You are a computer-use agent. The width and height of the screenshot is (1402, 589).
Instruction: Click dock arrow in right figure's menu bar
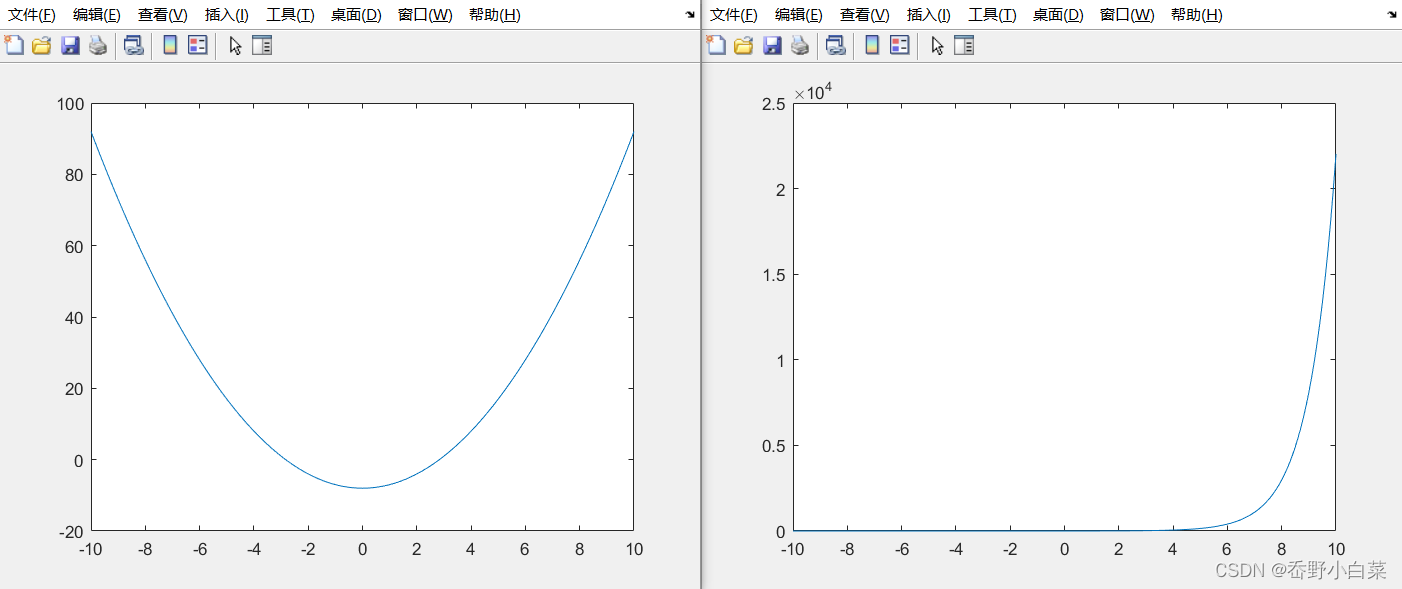[x=1393, y=15]
